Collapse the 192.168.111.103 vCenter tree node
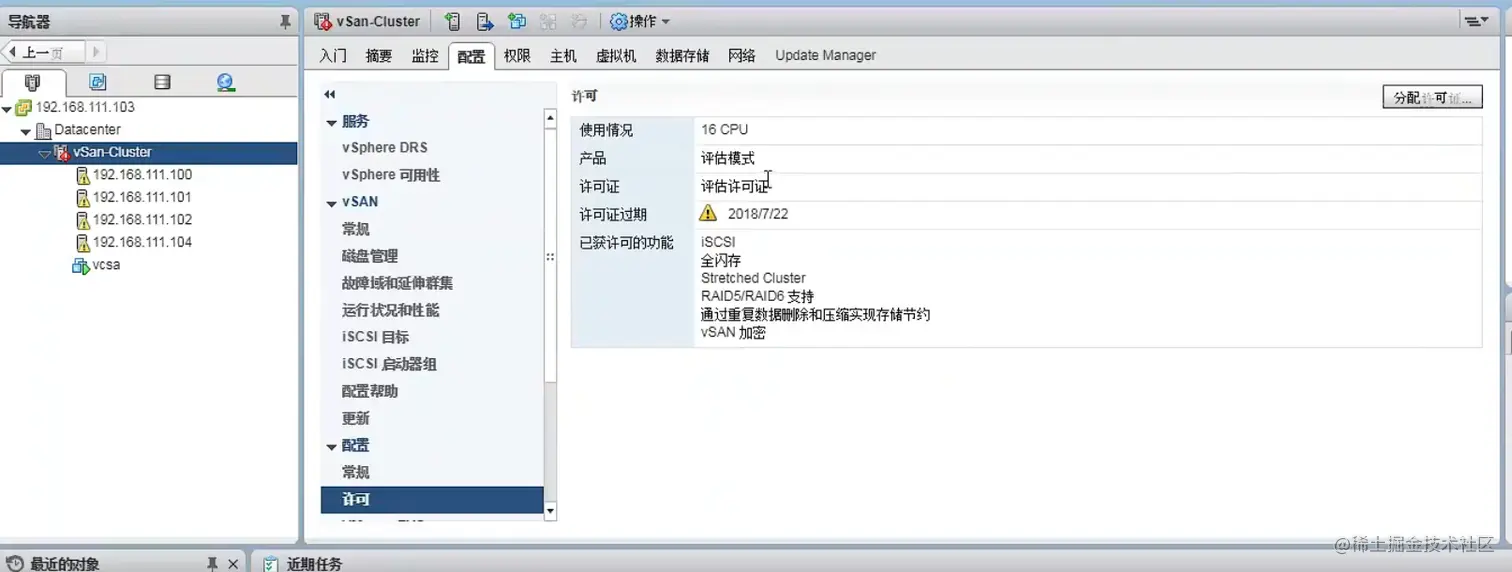1512x572 pixels. tap(7, 108)
